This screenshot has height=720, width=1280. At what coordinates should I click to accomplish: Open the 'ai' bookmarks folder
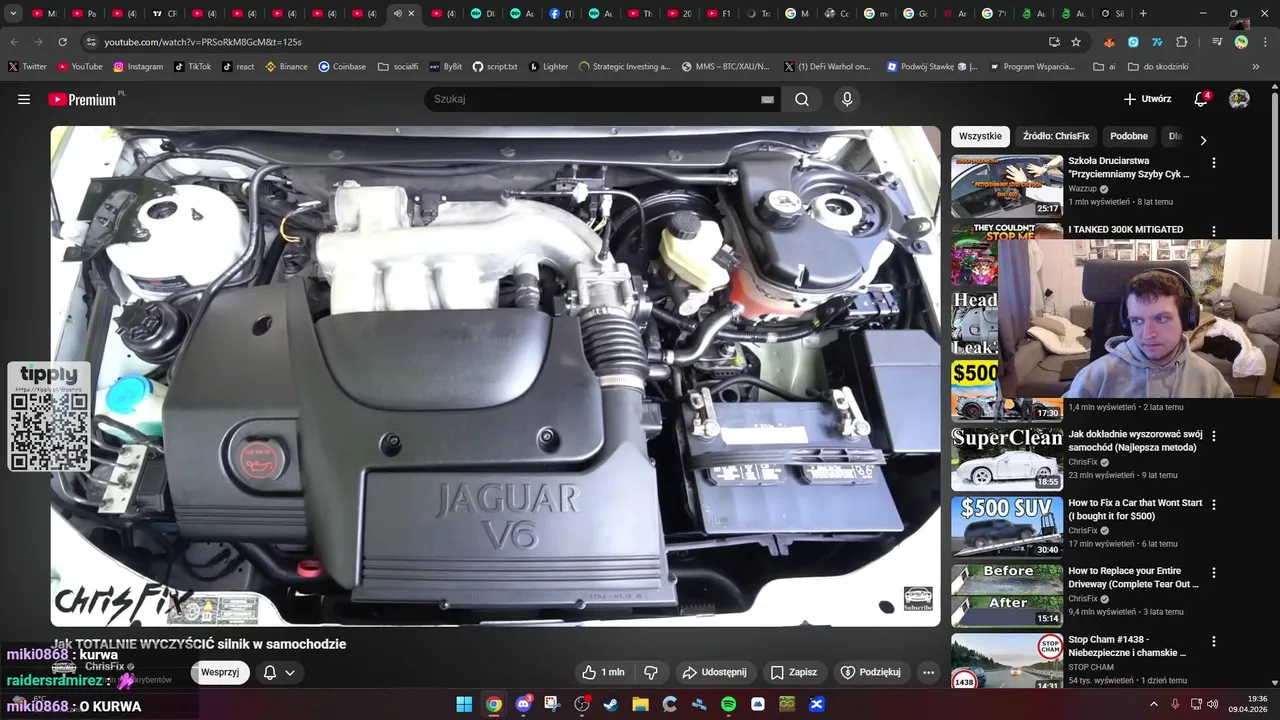click(1105, 66)
